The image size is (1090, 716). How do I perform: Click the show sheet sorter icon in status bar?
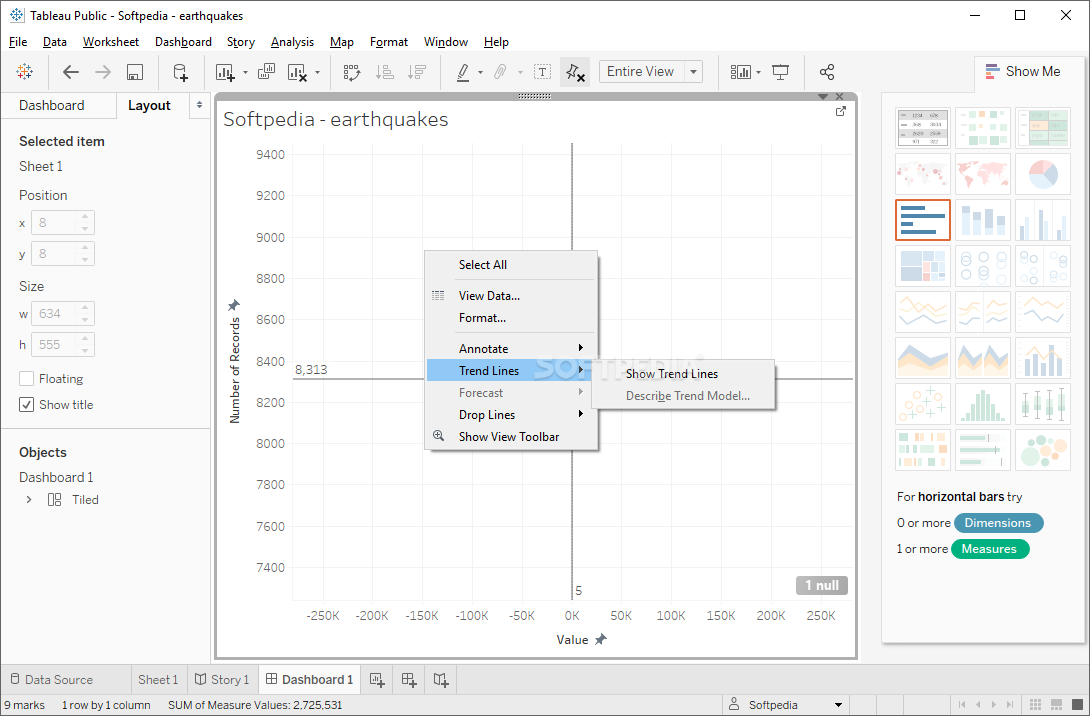coord(1035,704)
